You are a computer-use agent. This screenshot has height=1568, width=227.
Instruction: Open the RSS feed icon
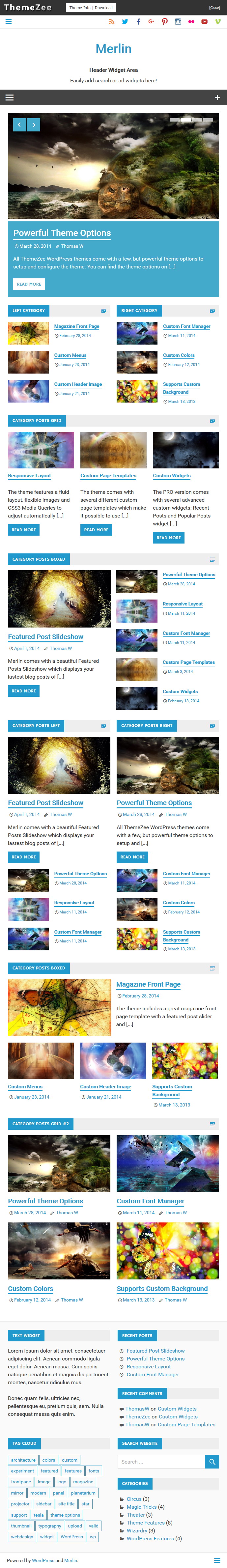pyautogui.click(x=111, y=21)
